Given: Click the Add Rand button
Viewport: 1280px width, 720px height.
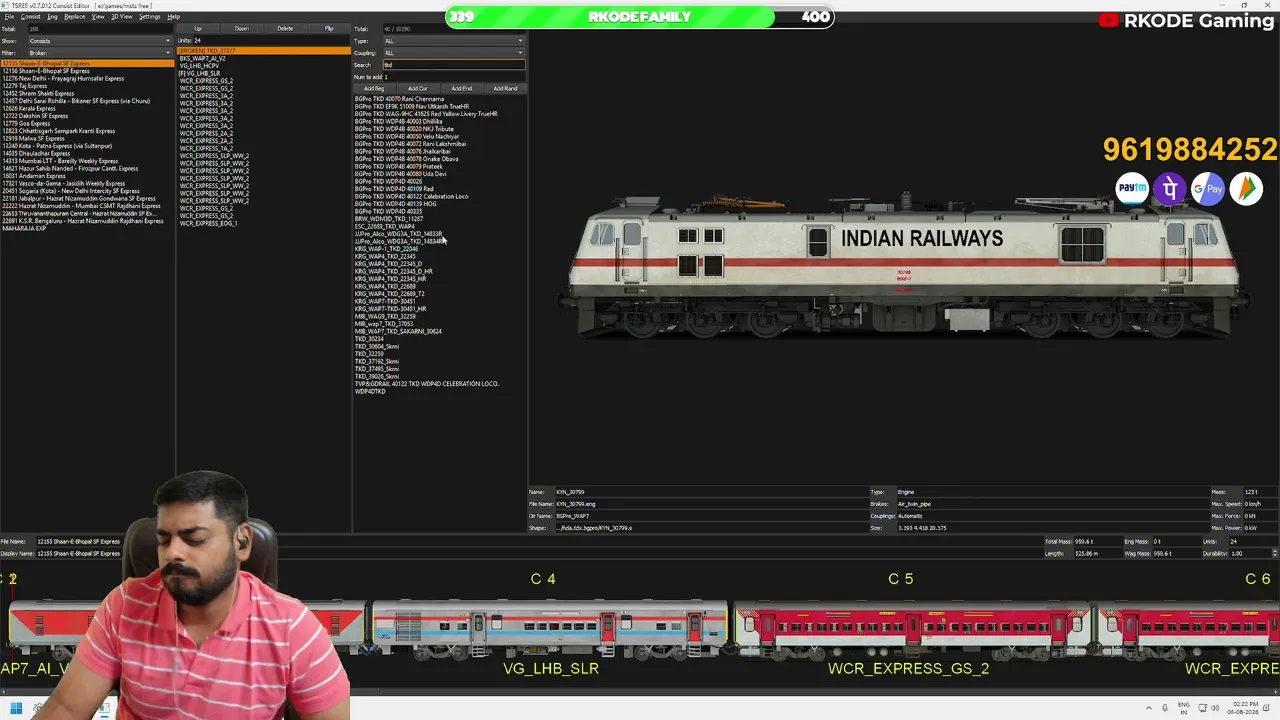Looking at the screenshot, I should (x=505, y=89).
